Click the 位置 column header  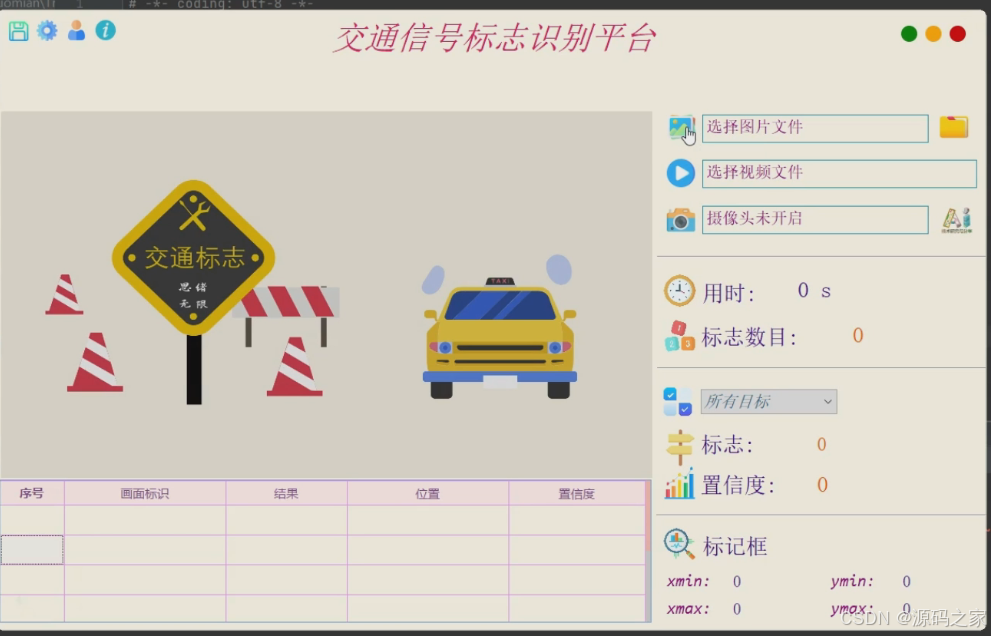coord(428,493)
